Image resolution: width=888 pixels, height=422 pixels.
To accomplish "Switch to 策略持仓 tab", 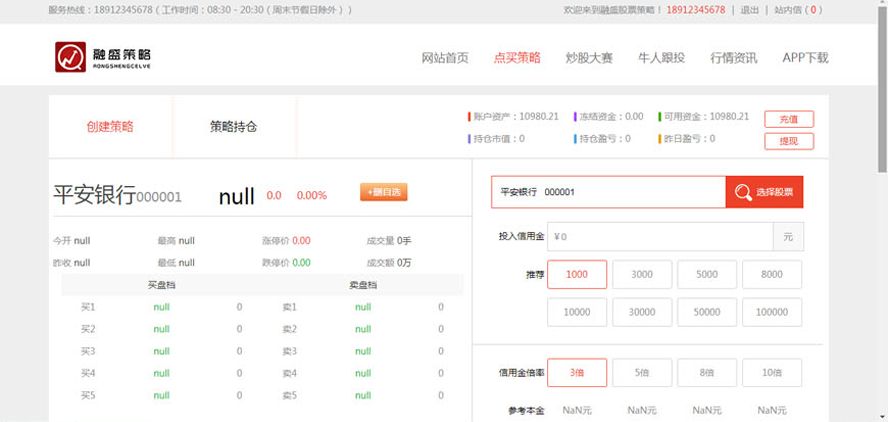I will 234,127.
